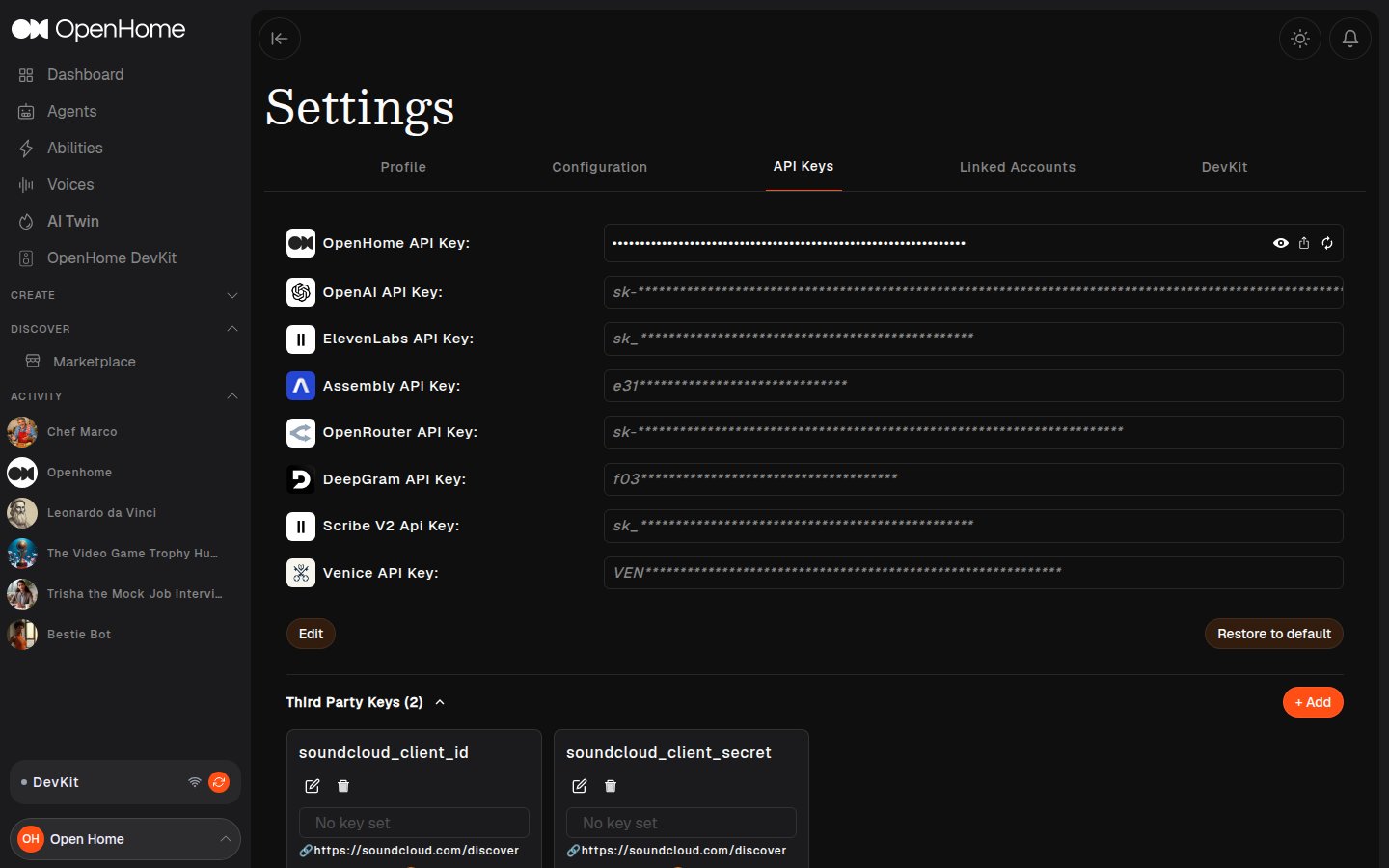Collapse the Third Party Keys section
Screen dimensions: 1389x868
point(440,702)
